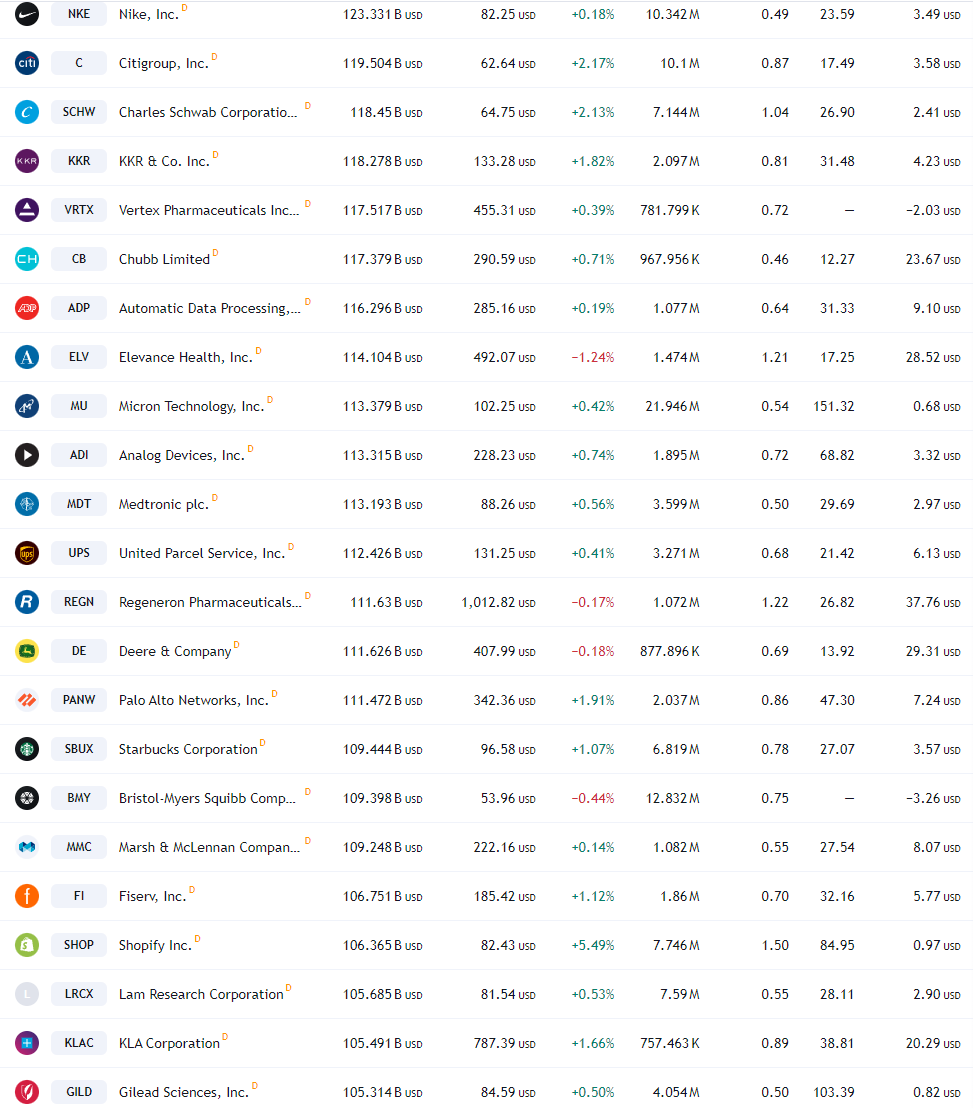
Task: Open the SCHW ticker badge
Action: point(79,112)
